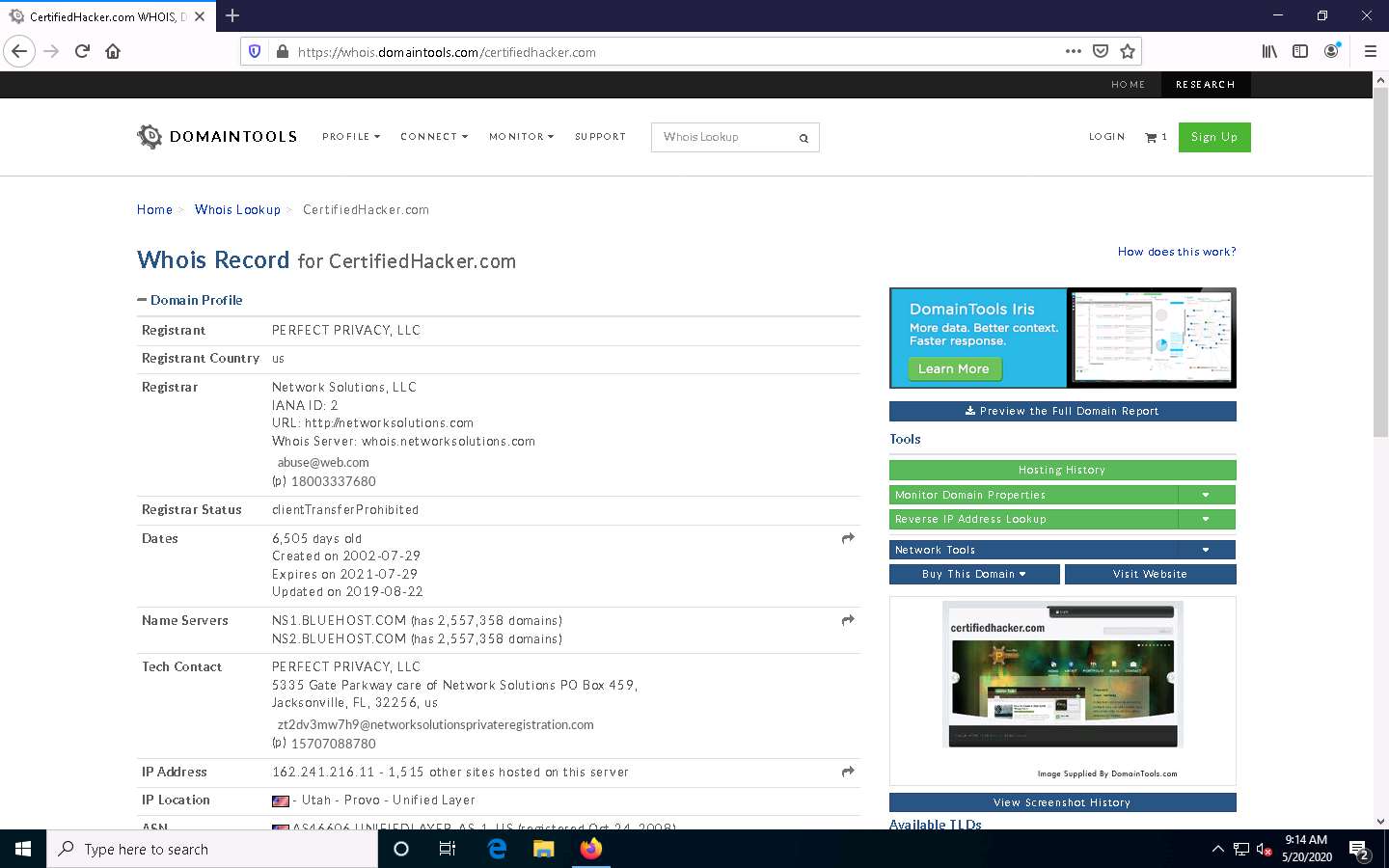
Task: Click Learn More on DomainTools Iris ad
Action: [x=954, y=368]
